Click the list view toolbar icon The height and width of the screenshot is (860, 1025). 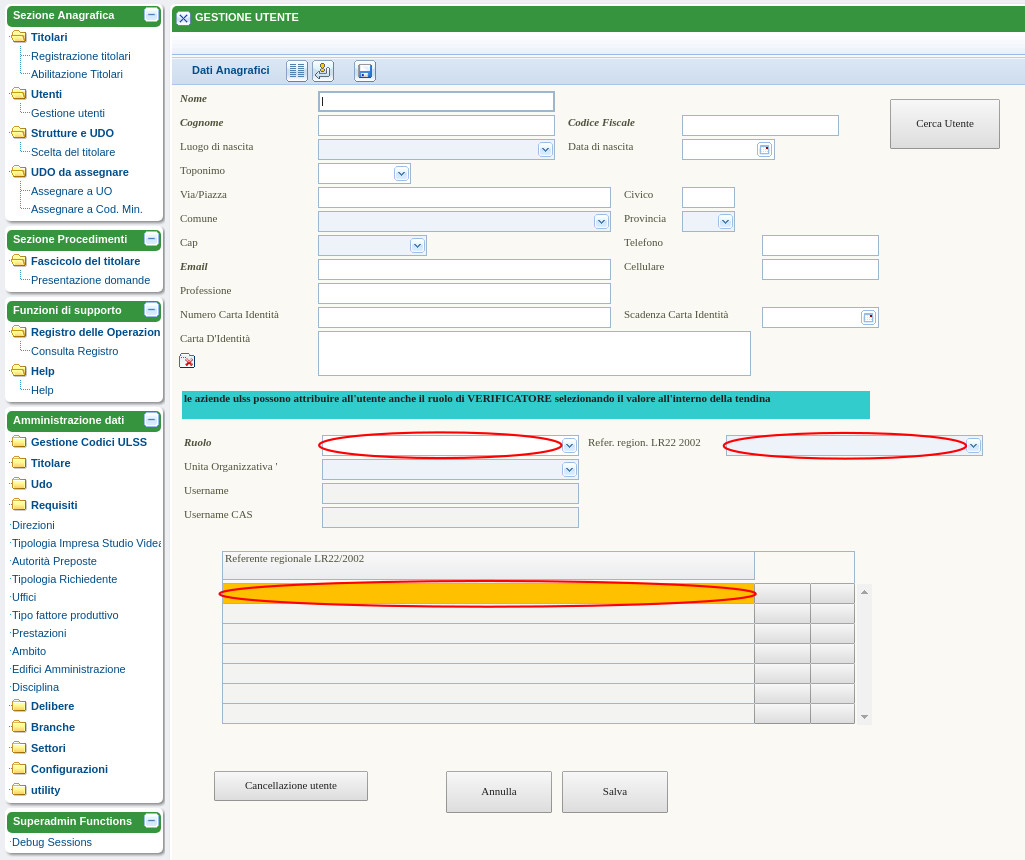(297, 71)
